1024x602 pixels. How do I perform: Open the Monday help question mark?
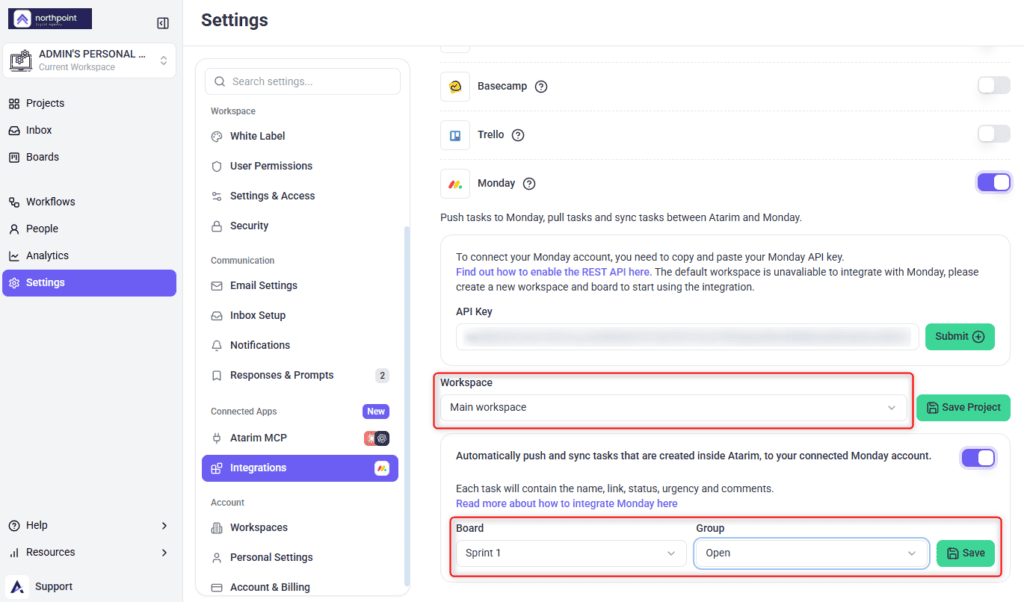(530, 183)
